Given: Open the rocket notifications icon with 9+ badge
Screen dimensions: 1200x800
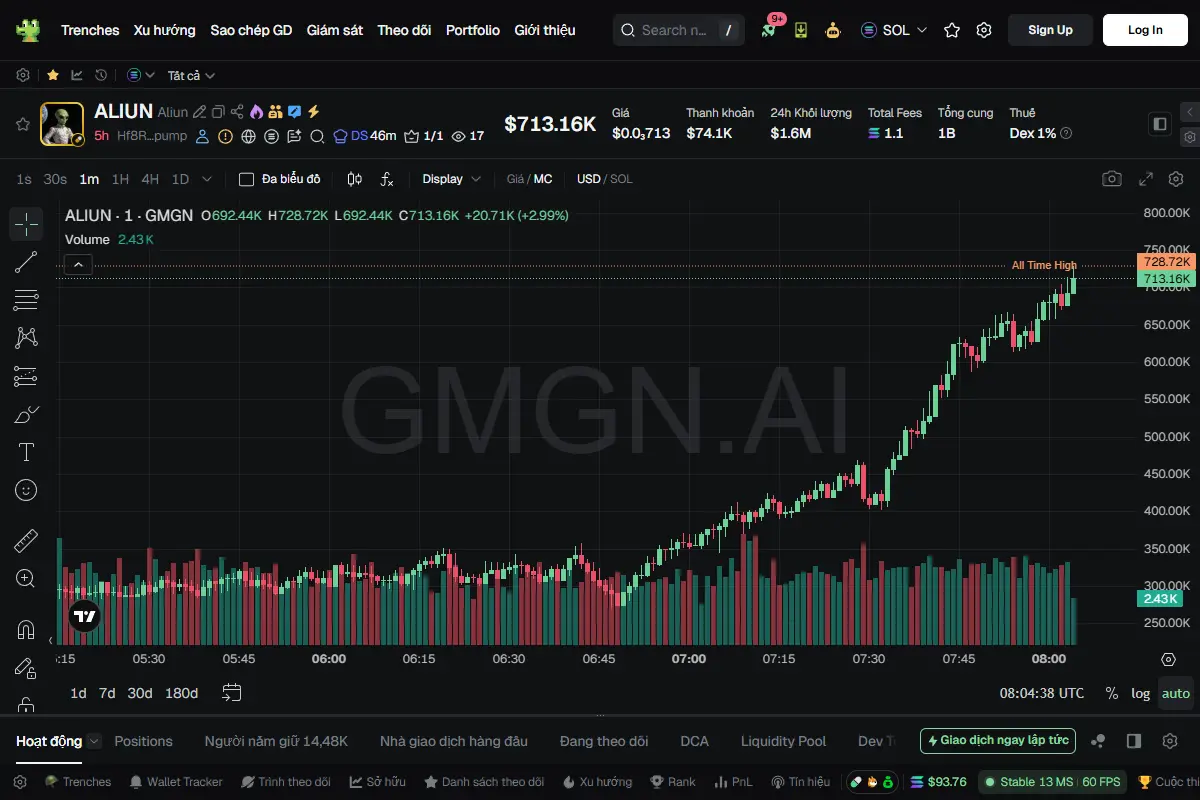Looking at the screenshot, I should [769, 30].
